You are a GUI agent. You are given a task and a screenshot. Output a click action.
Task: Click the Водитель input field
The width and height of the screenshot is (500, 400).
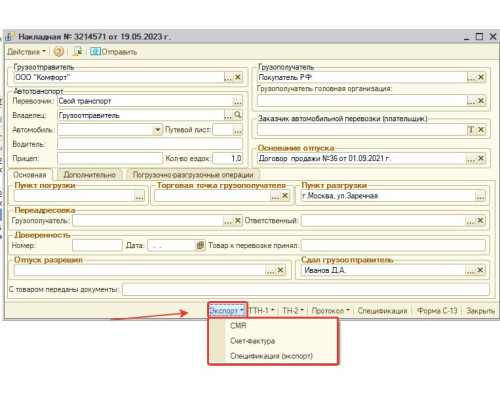tap(150, 144)
